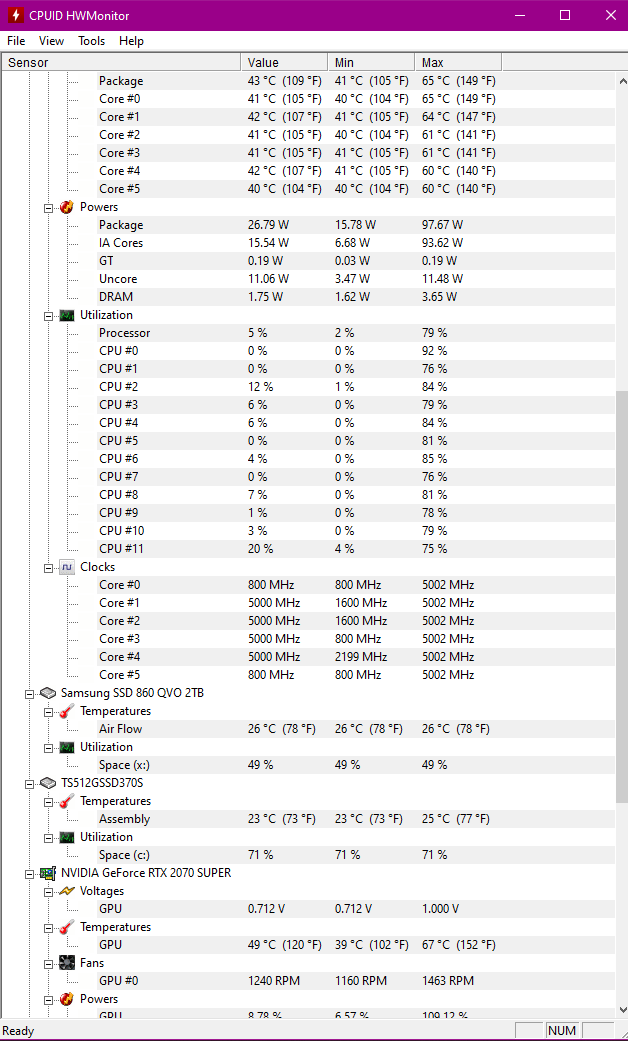This screenshot has height=1041, width=628.
Task: Collapse the CPU Powers section
Action: point(48,207)
